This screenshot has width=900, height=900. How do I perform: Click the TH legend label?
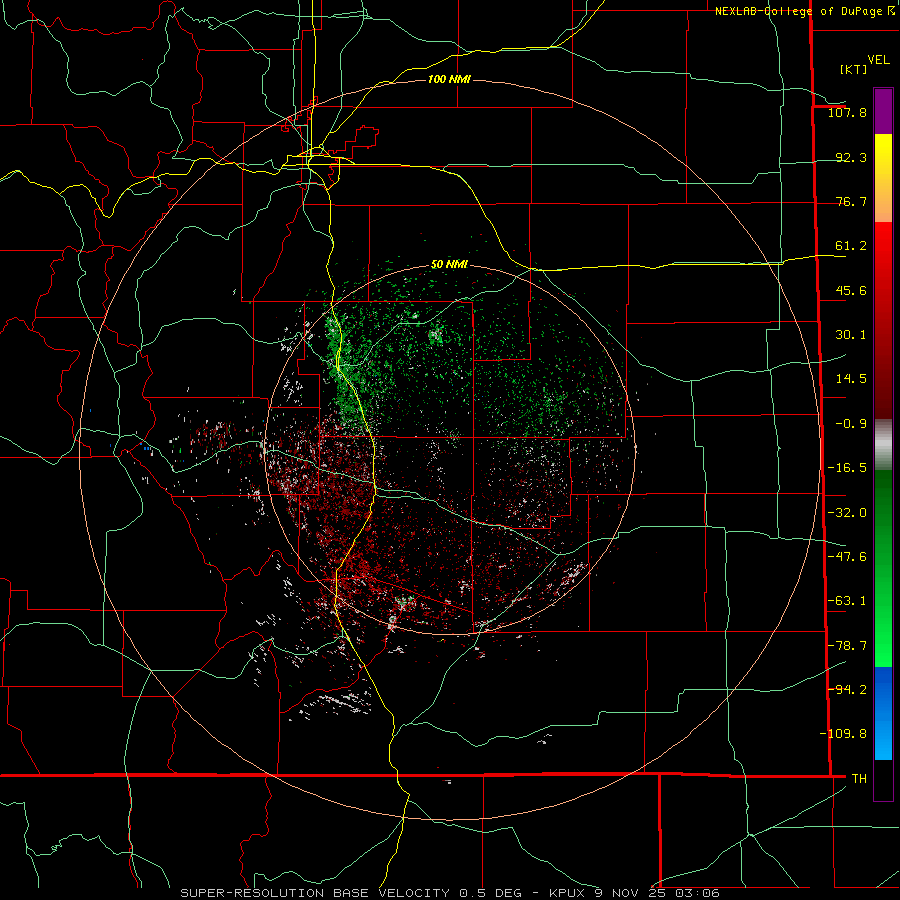coord(859,778)
